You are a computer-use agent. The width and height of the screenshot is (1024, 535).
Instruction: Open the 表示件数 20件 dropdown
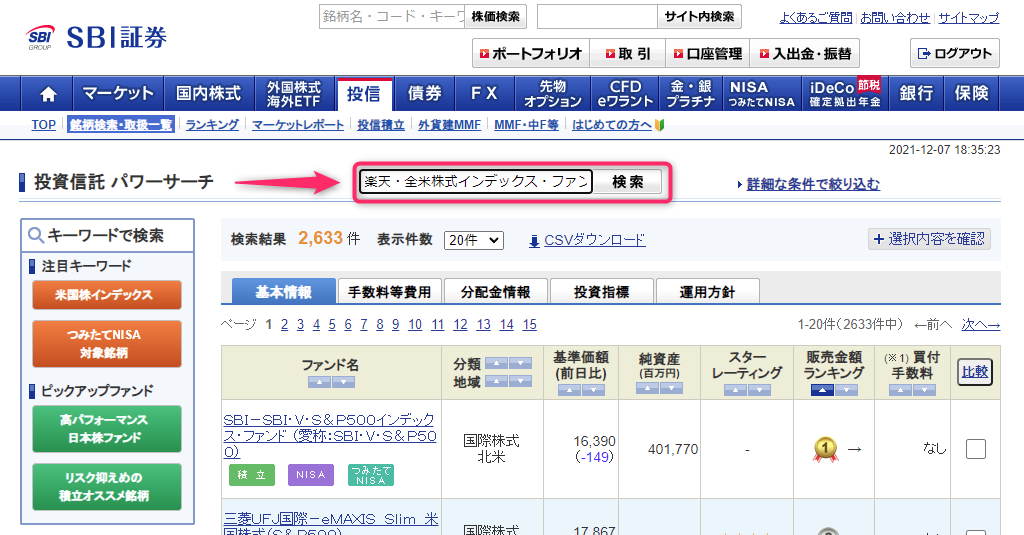(473, 240)
